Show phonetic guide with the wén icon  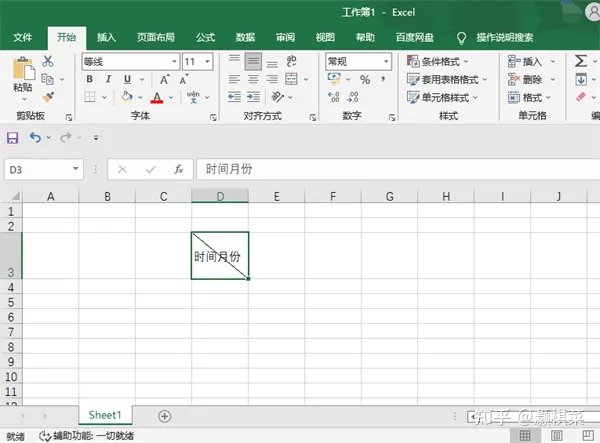[193, 97]
